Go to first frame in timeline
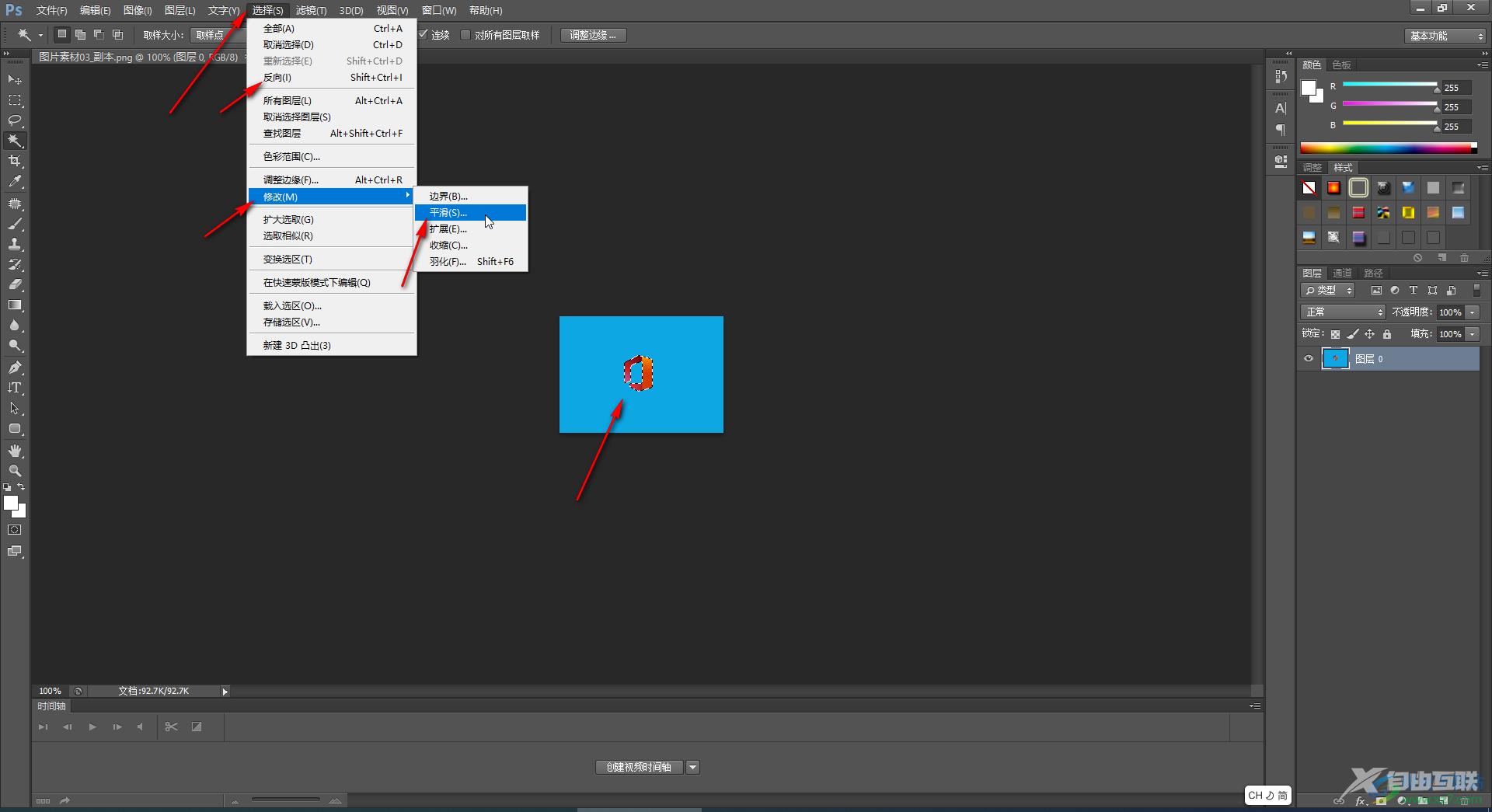The image size is (1492, 812). pos(44,727)
